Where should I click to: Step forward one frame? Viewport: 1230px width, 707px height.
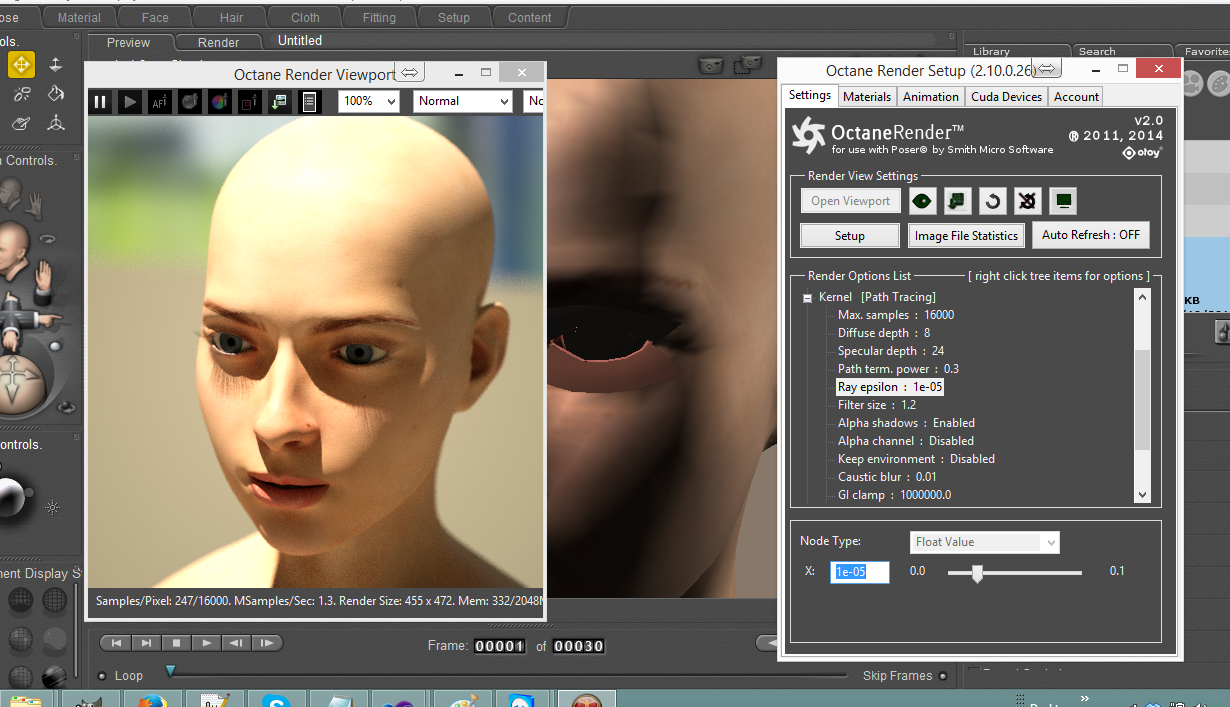coord(265,643)
